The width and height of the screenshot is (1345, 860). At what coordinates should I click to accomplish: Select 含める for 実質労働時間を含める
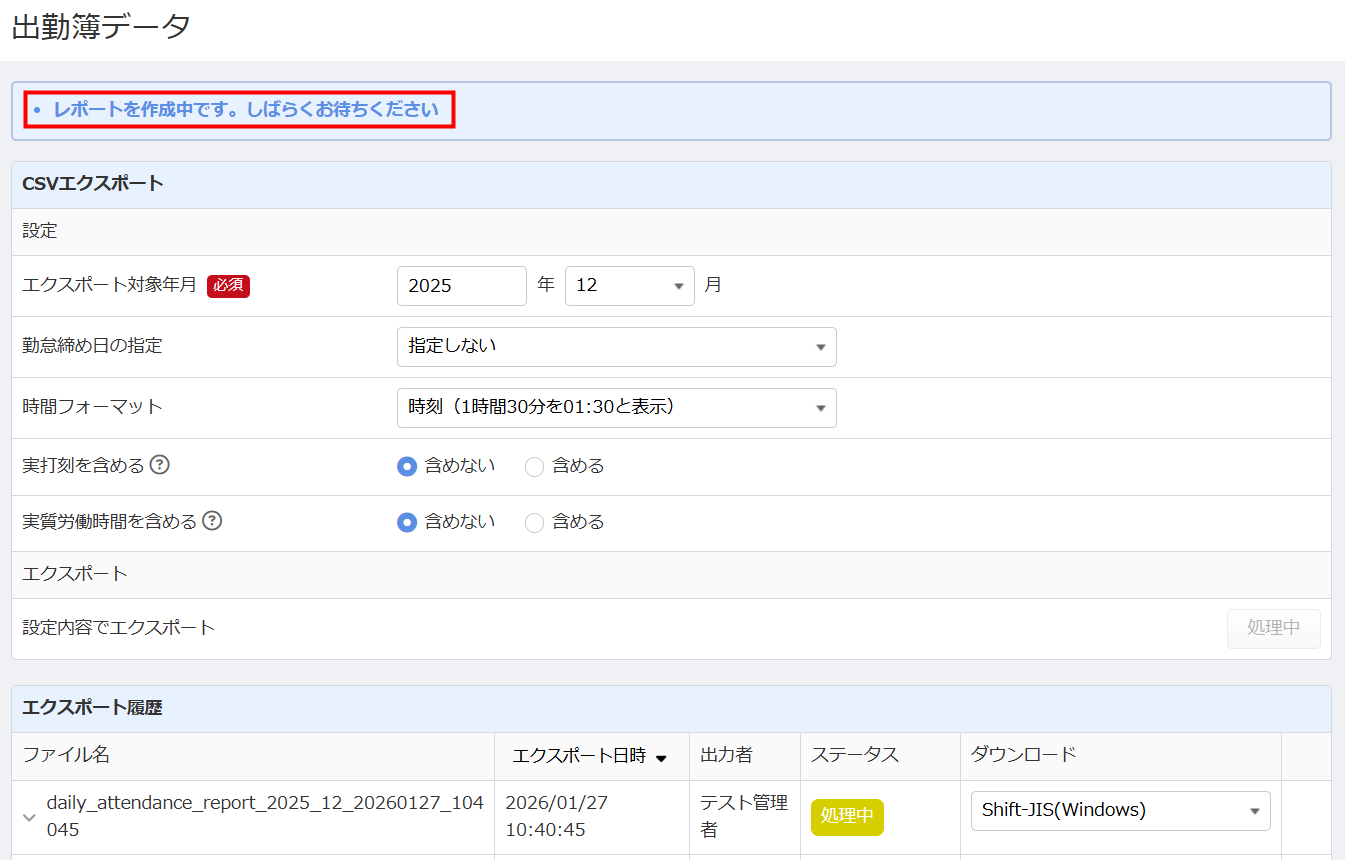tap(535, 522)
